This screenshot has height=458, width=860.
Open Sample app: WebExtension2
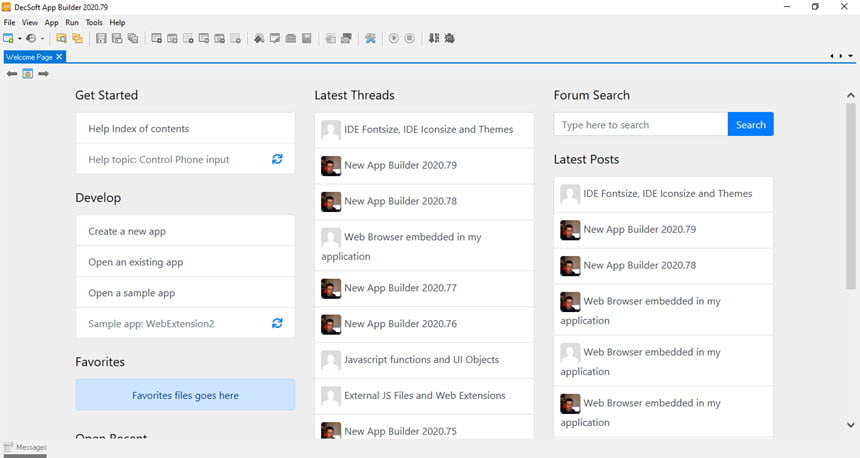point(185,323)
